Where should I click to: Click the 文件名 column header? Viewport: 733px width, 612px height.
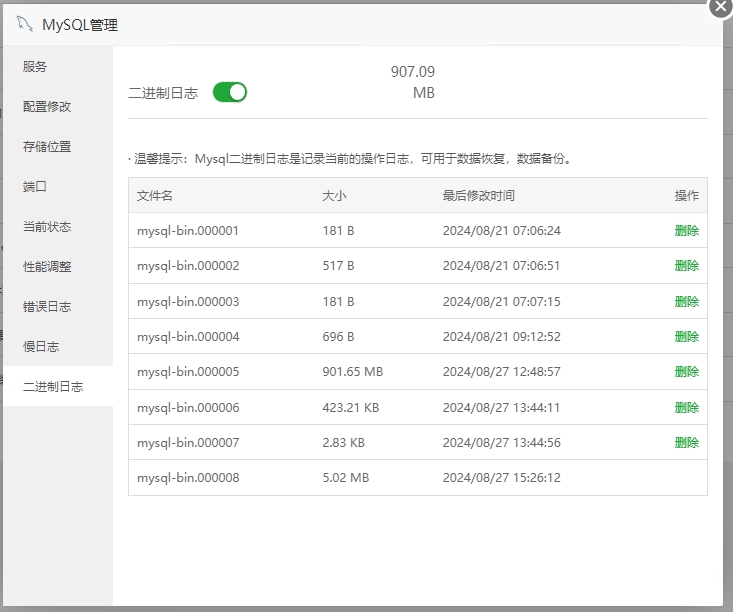click(155, 195)
